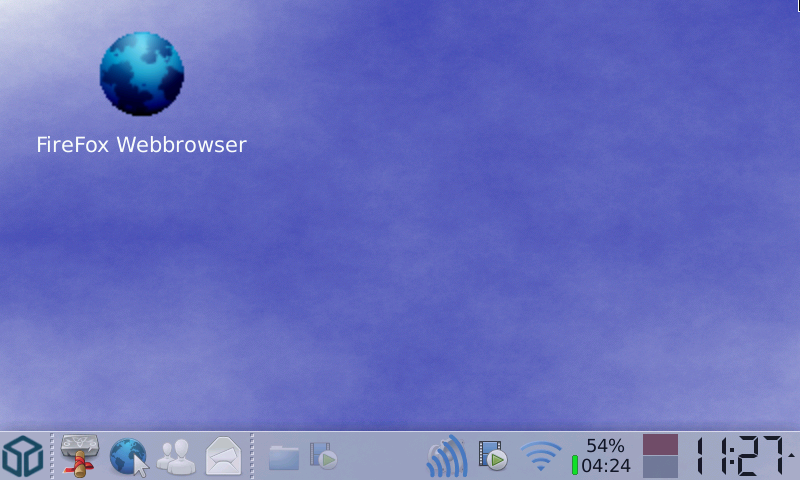Open the contacts people icon
The width and height of the screenshot is (800, 480).
pyautogui.click(x=176, y=457)
